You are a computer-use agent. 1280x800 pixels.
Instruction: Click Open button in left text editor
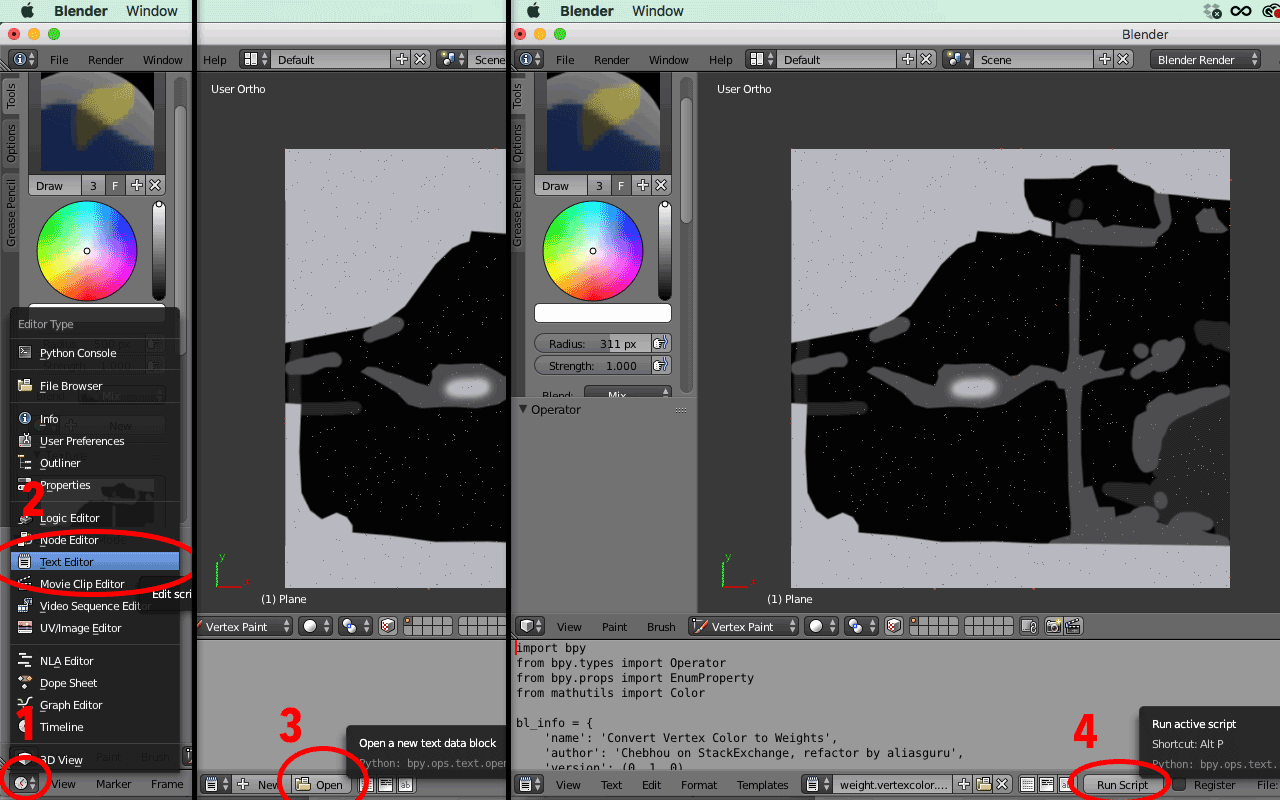click(x=320, y=785)
